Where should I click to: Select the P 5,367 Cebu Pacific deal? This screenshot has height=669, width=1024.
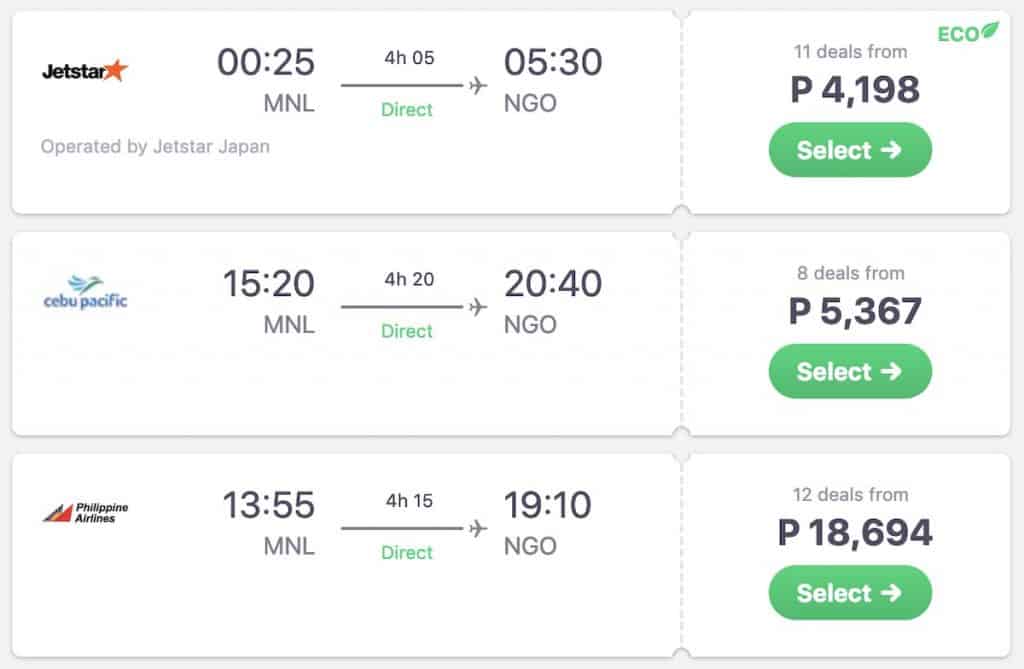pyautogui.click(x=850, y=372)
